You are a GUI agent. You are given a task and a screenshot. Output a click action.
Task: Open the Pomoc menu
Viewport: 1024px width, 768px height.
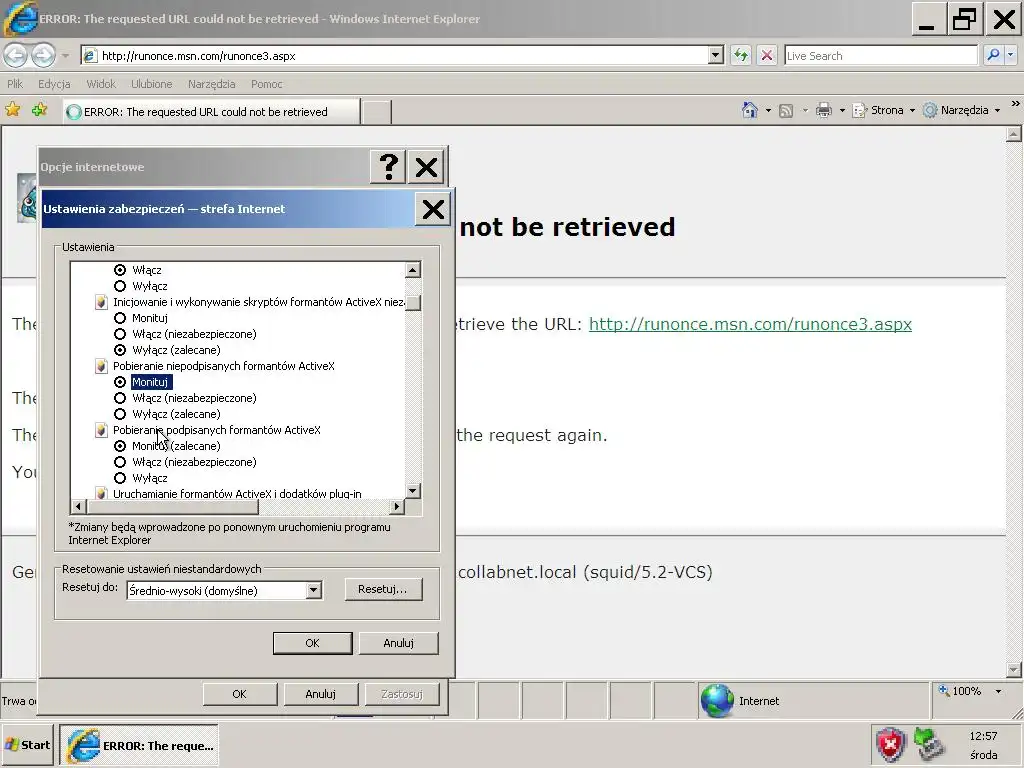coord(266,84)
